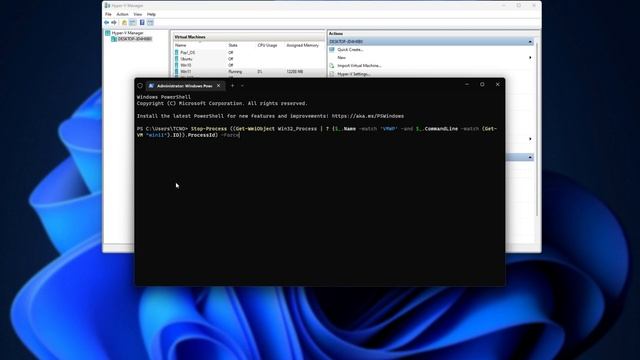Select the Win10 virtual machine row
This screenshot has width=640, height=360.
[x=249, y=65]
